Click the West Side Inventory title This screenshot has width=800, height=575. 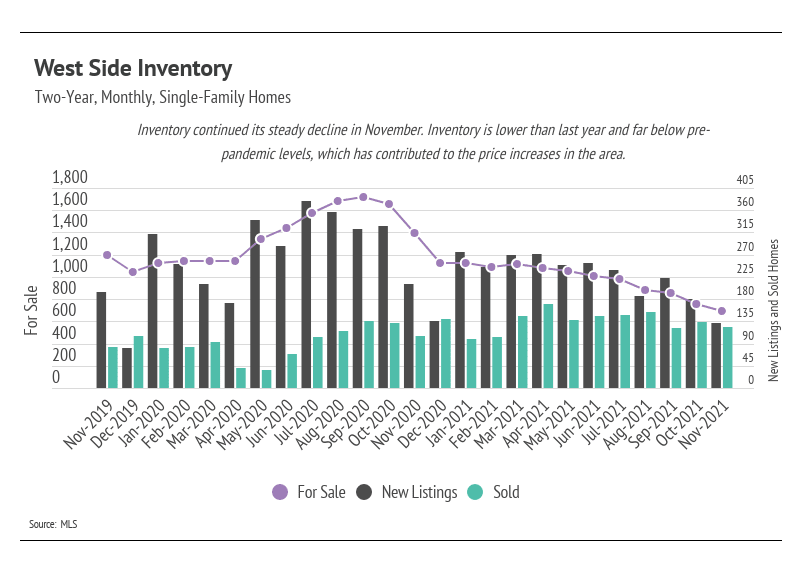tap(133, 68)
